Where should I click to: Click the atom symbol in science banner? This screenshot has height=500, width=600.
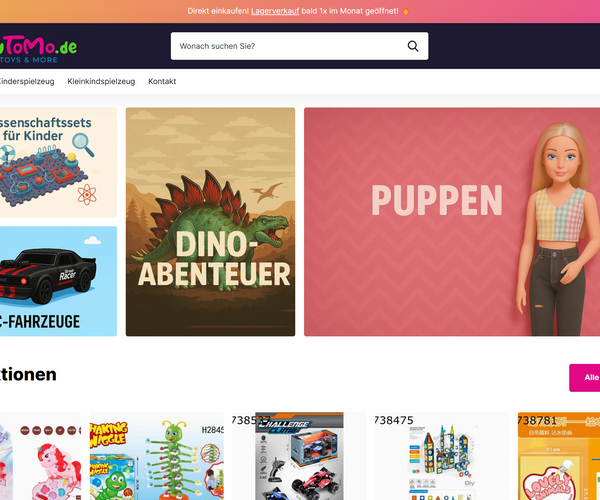[87, 194]
